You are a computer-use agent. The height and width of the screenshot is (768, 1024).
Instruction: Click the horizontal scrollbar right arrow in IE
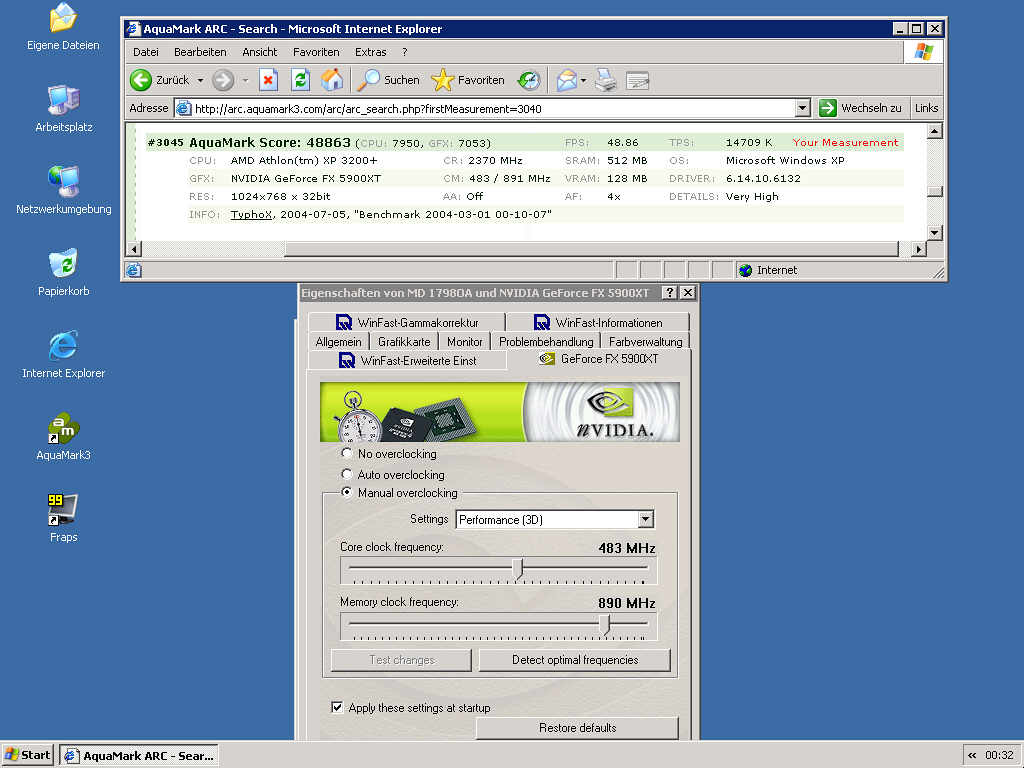click(x=919, y=249)
